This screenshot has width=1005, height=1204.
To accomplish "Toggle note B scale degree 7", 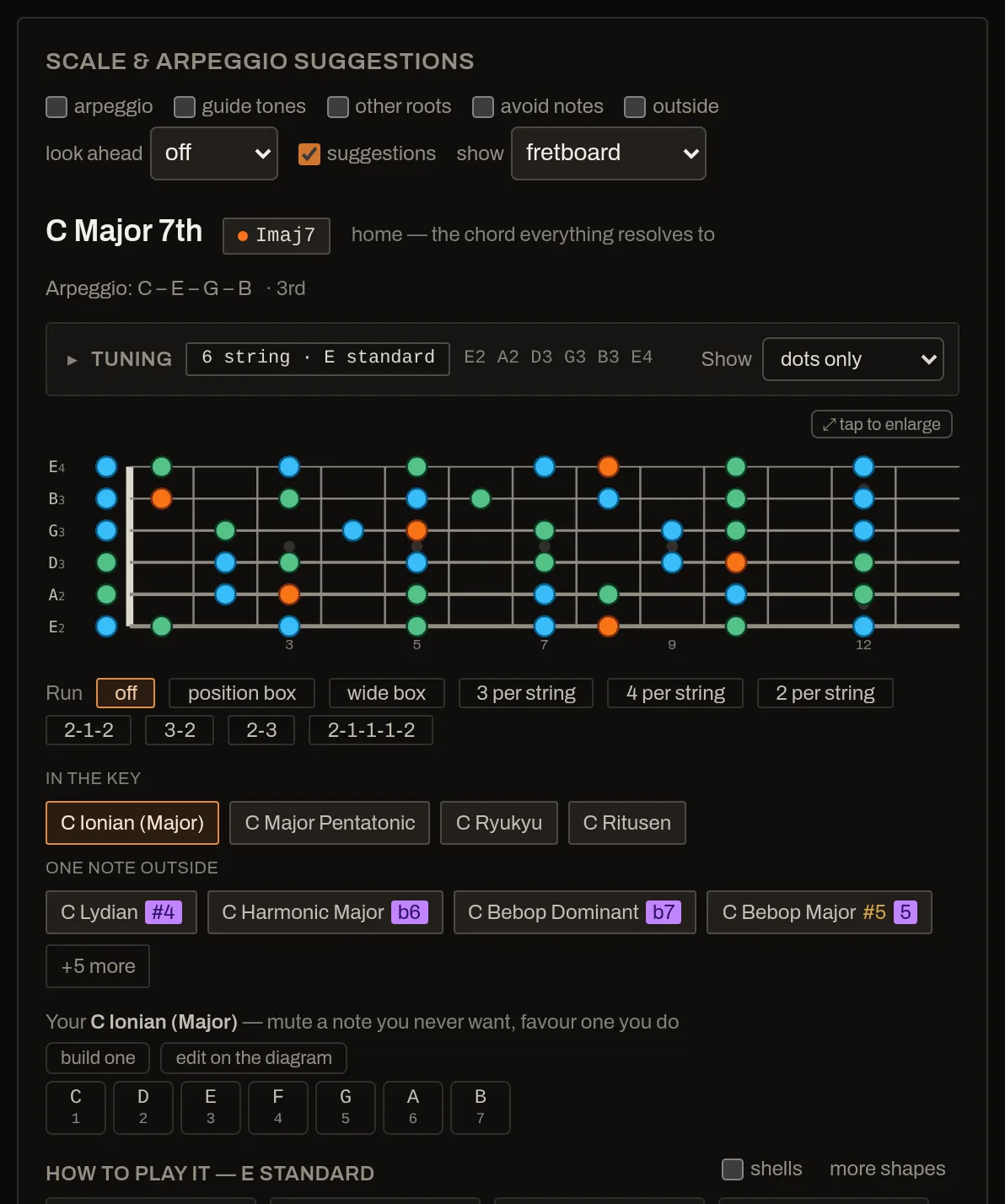I will coord(481,1108).
